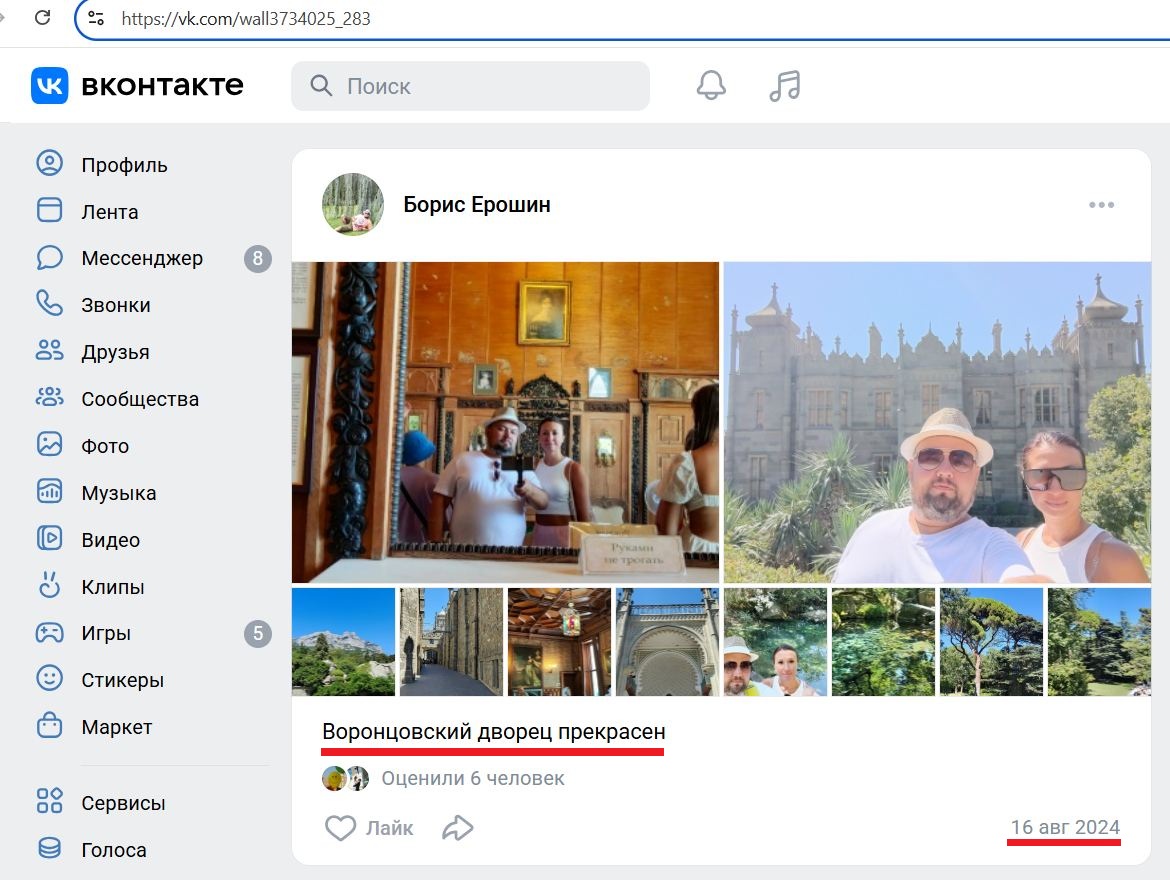Screen dimensions: 1170x880
Task: Open the post options ellipsis menu
Action: click(1101, 204)
